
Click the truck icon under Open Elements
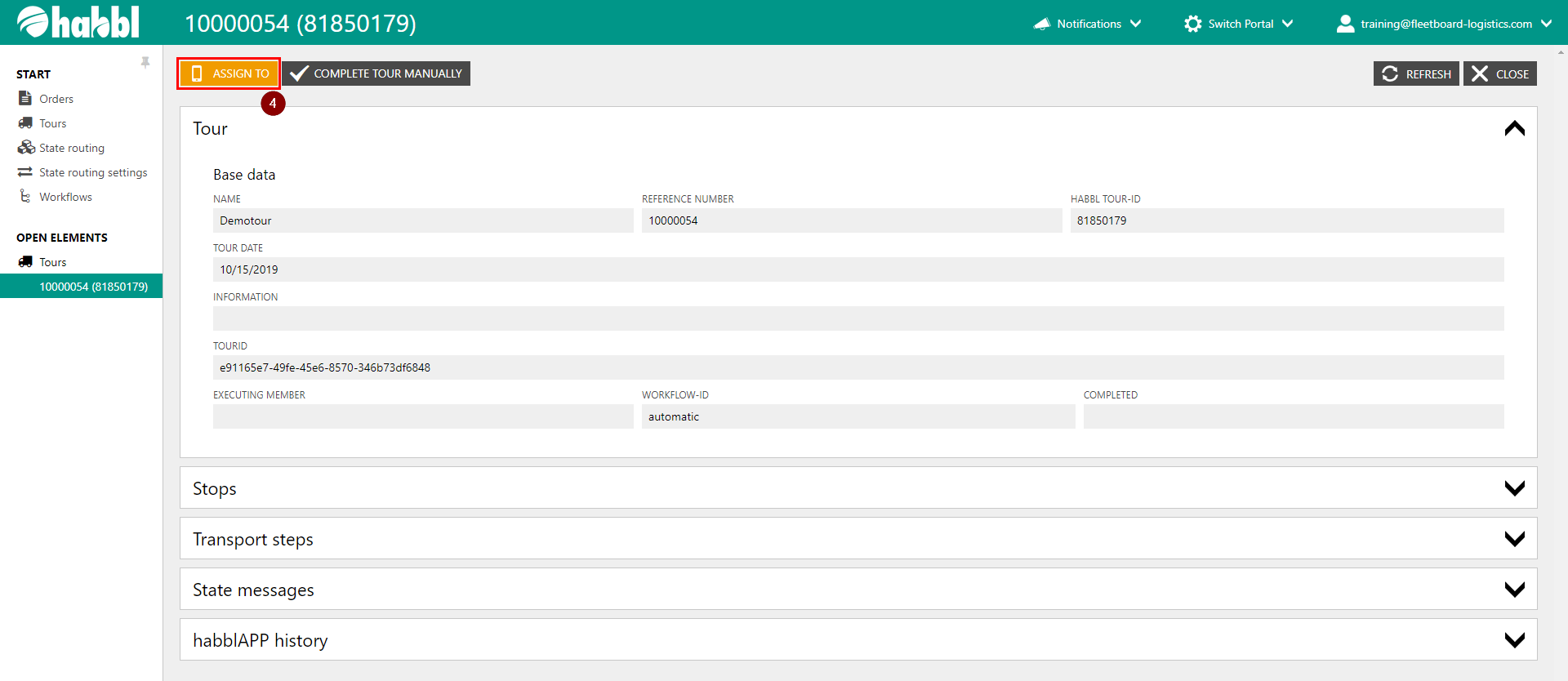coord(25,262)
